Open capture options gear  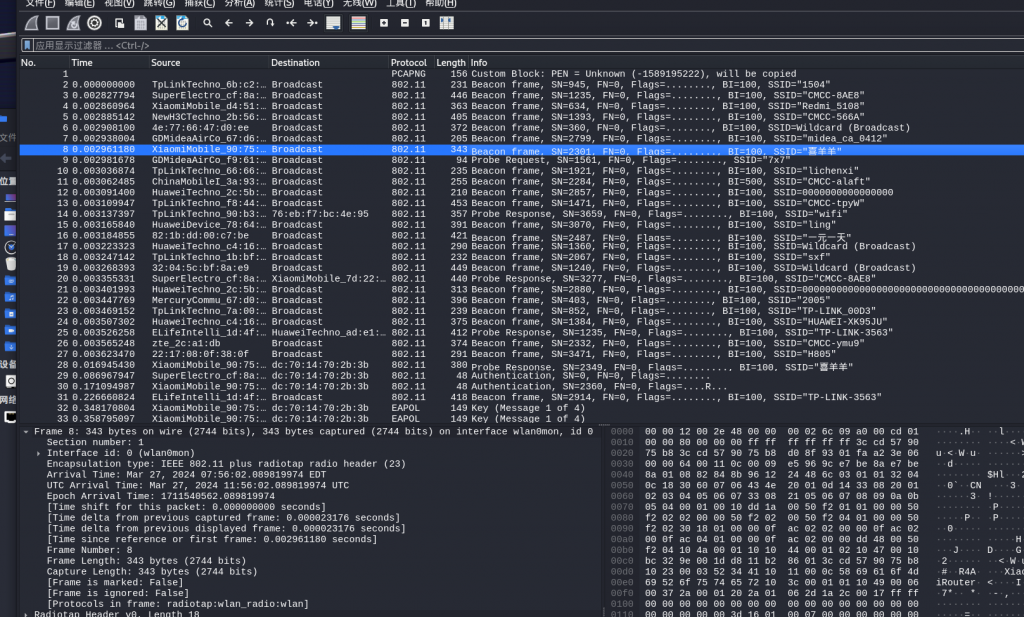pos(95,23)
